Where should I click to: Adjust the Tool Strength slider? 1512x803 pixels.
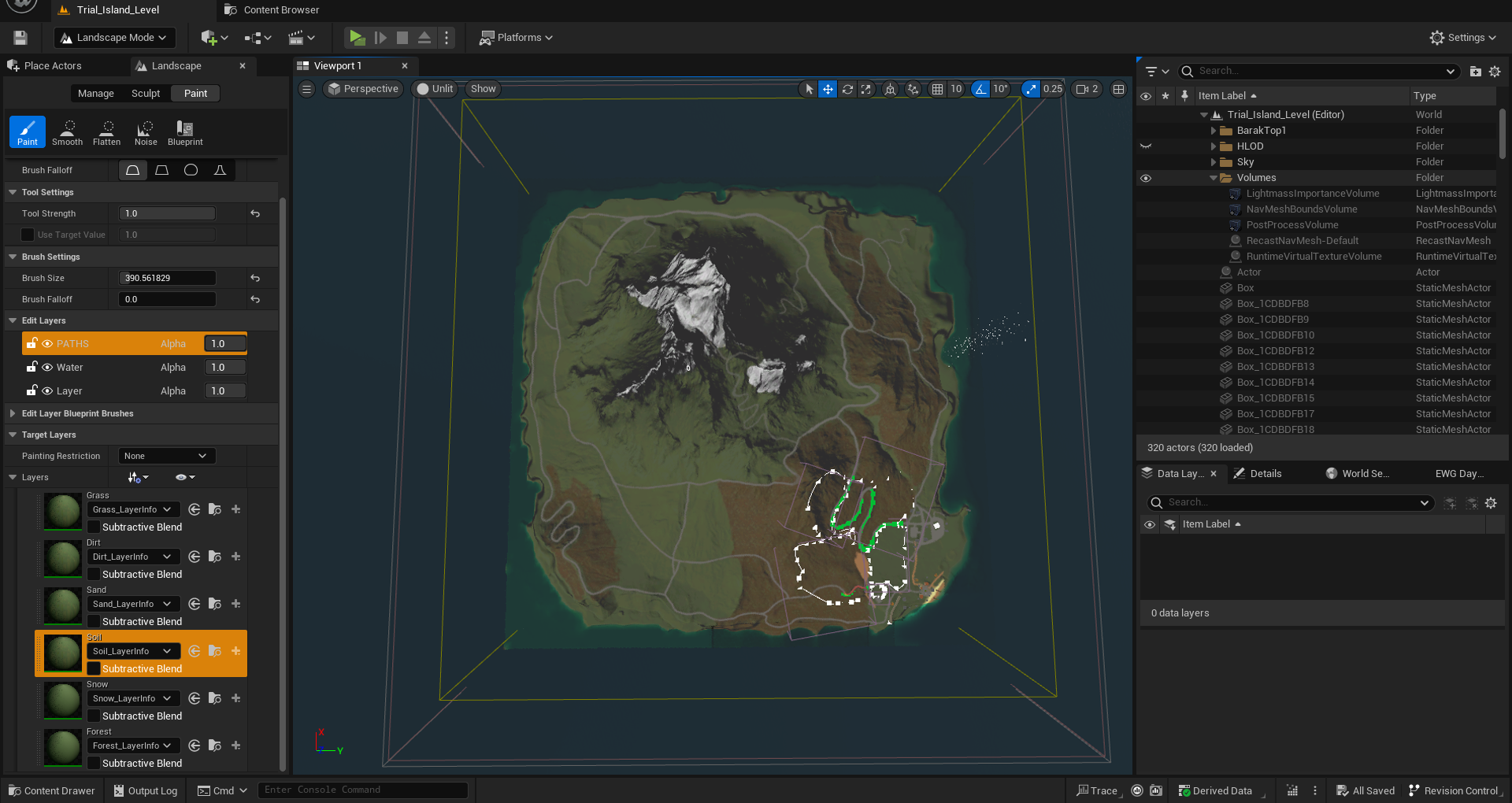click(167, 213)
